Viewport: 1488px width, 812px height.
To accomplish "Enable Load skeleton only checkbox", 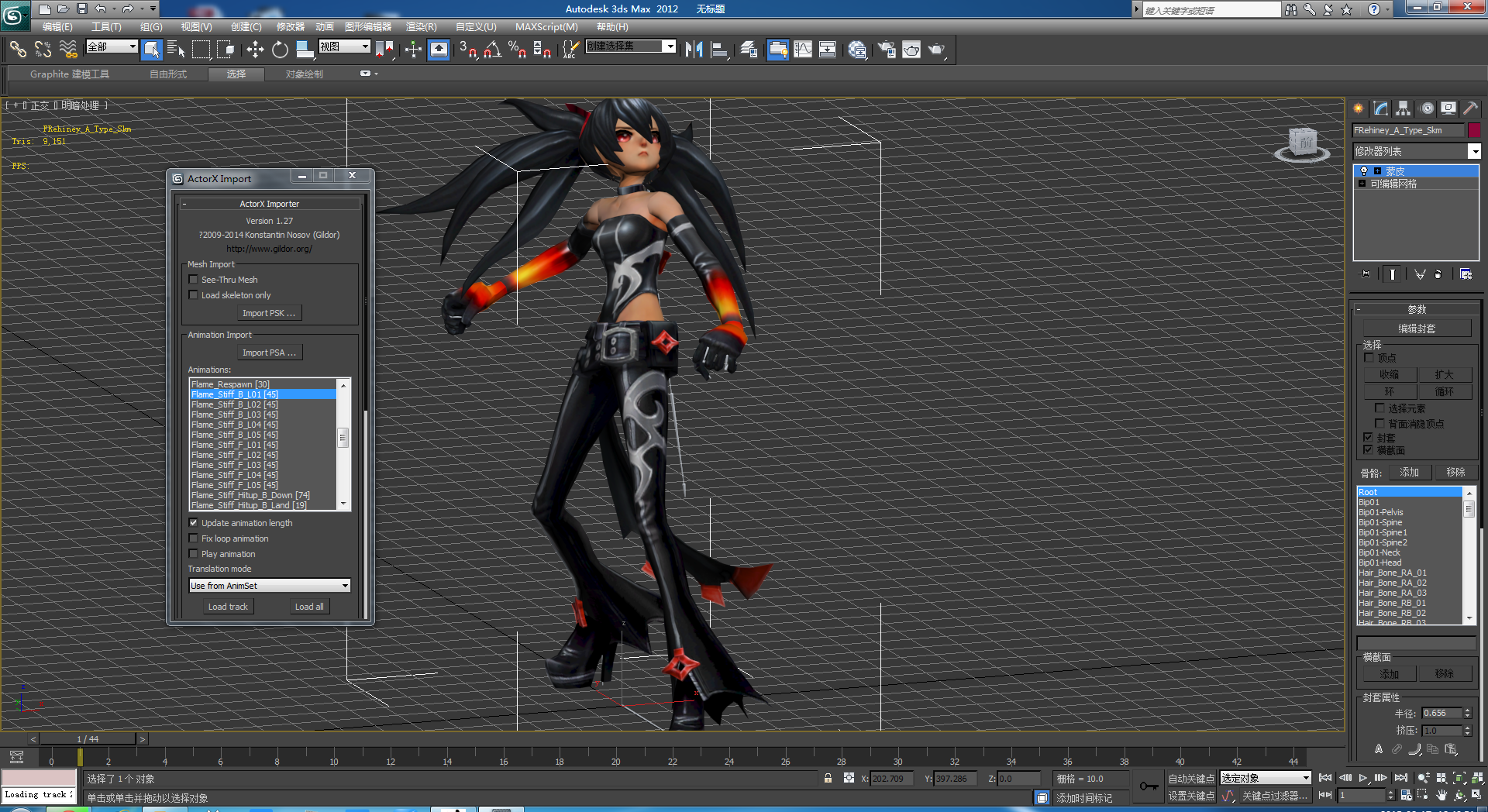I will tap(194, 295).
